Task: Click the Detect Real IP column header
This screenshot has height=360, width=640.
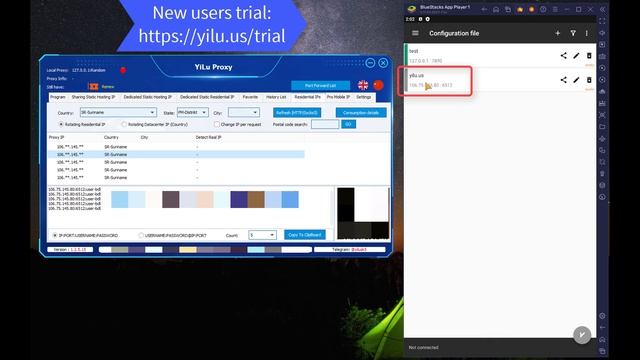Action: pyautogui.click(x=209, y=138)
